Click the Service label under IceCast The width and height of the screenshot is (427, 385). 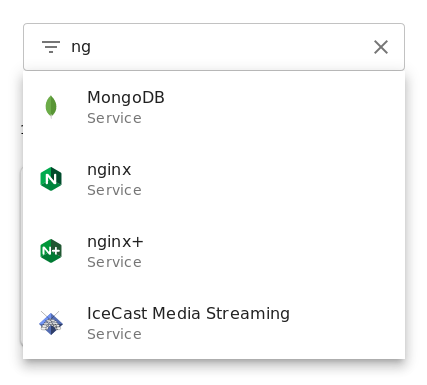pos(114,334)
